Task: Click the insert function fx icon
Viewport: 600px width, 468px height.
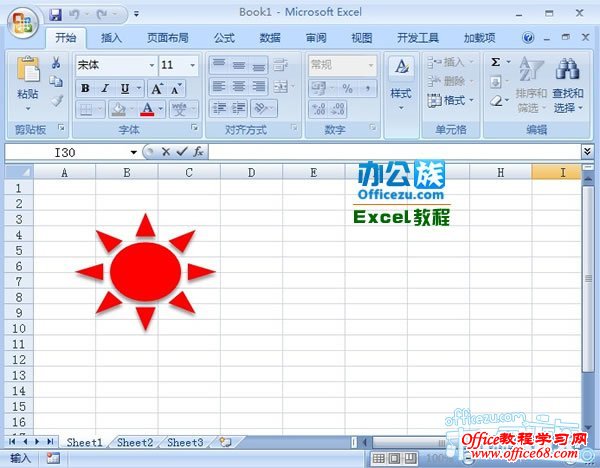Action: (198, 152)
